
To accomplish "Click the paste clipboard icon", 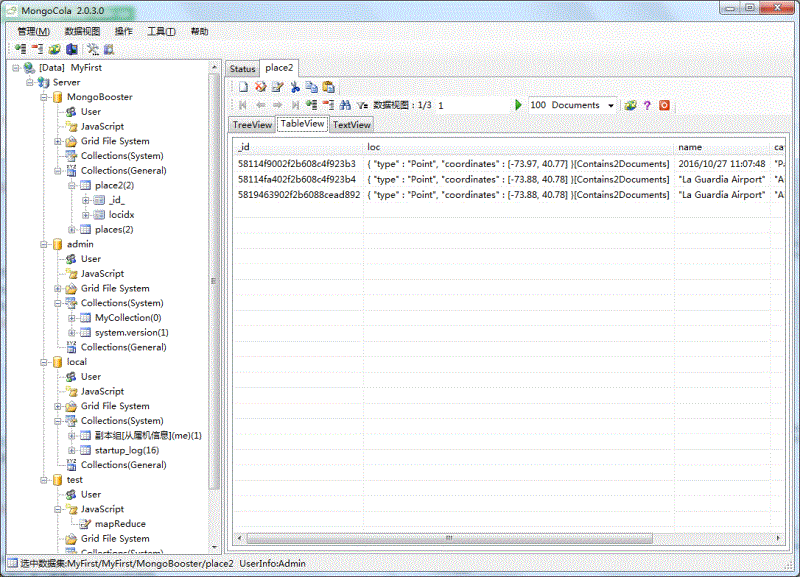I will (x=329, y=87).
